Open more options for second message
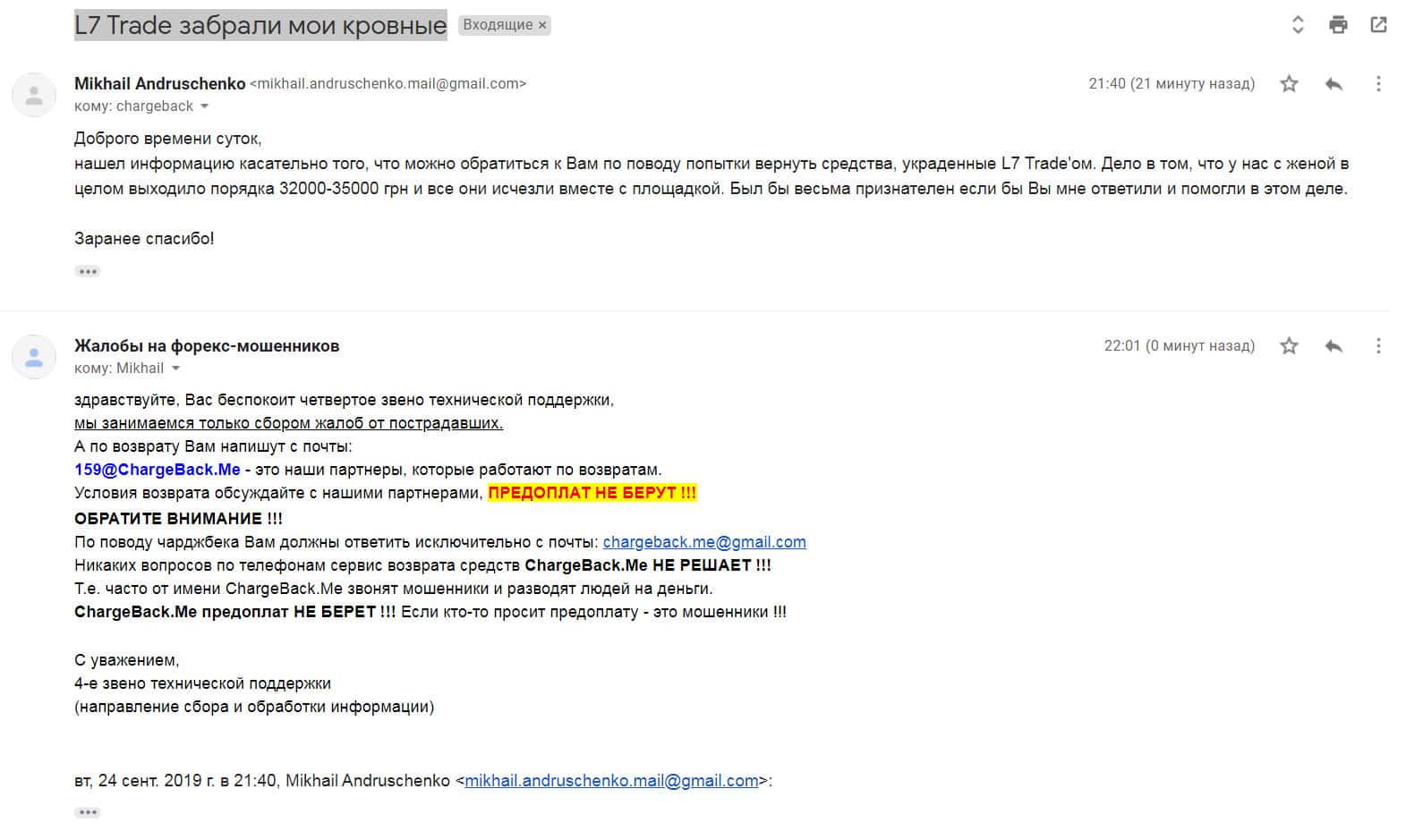Screen dimensions: 1406x840 click(x=1378, y=346)
